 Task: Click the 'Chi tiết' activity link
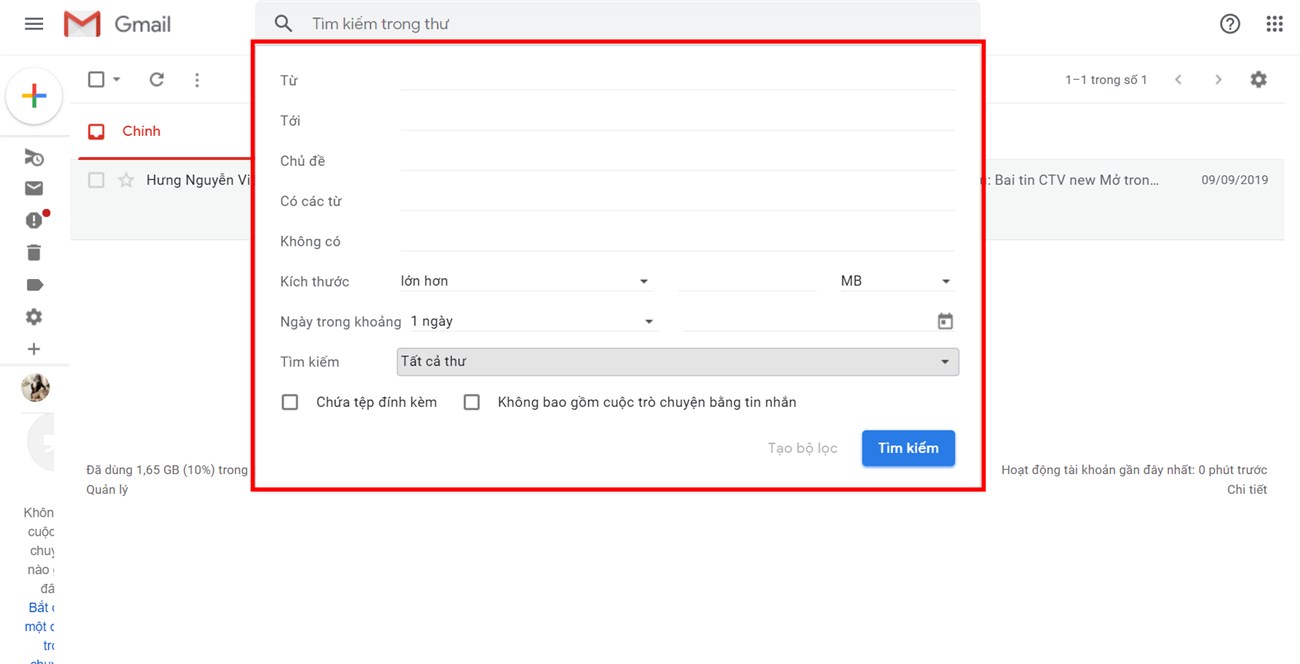pos(1247,490)
